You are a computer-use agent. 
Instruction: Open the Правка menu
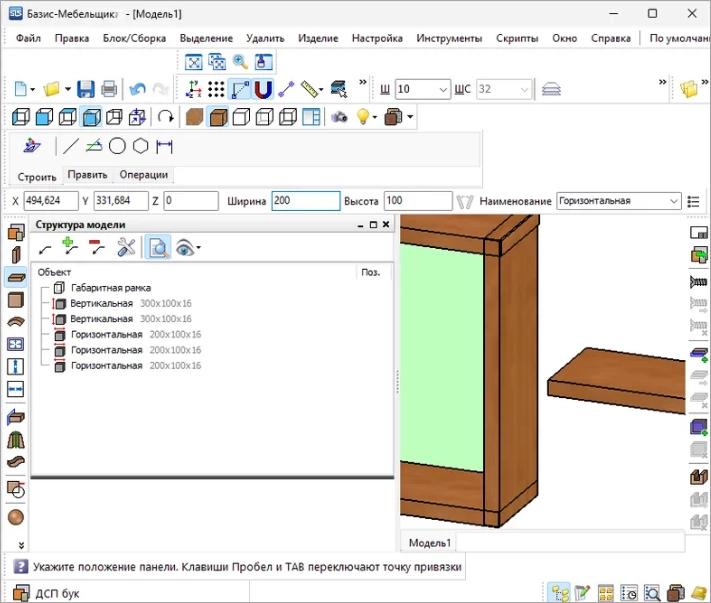coord(72,38)
